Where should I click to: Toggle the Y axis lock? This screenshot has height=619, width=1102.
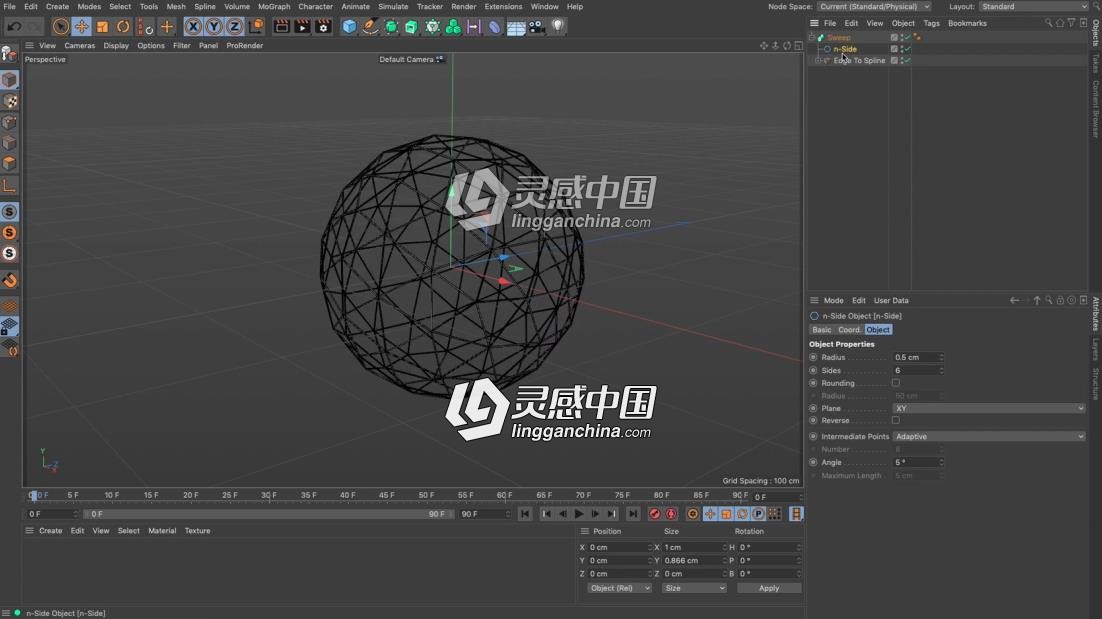[214, 27]
